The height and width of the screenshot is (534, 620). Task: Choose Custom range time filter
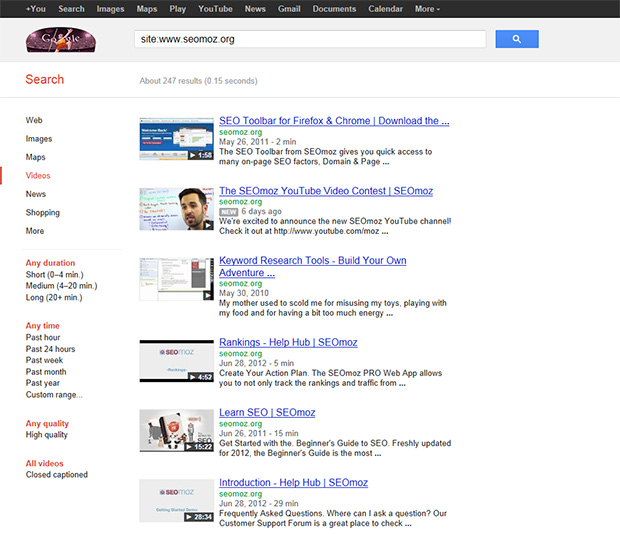pos(55,395)
